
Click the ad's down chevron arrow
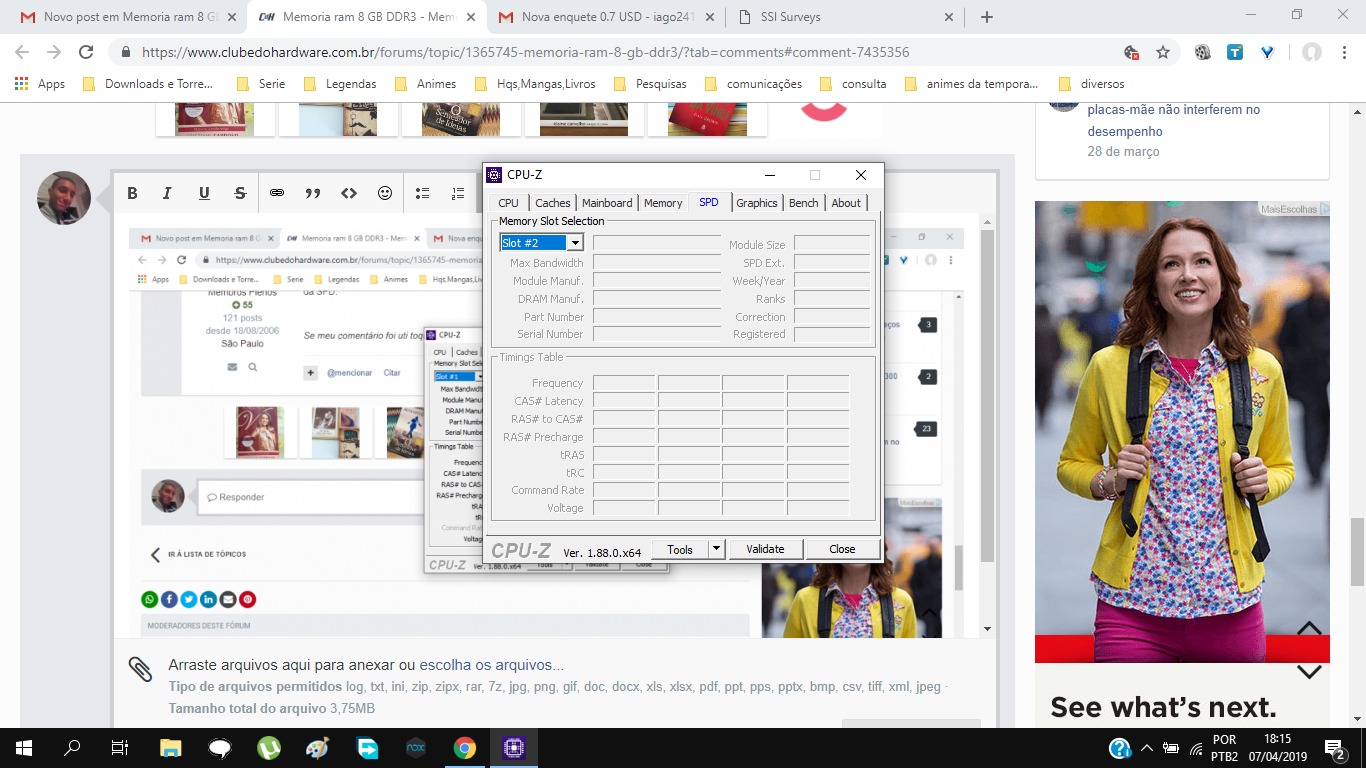click(x=1309, y=672)
